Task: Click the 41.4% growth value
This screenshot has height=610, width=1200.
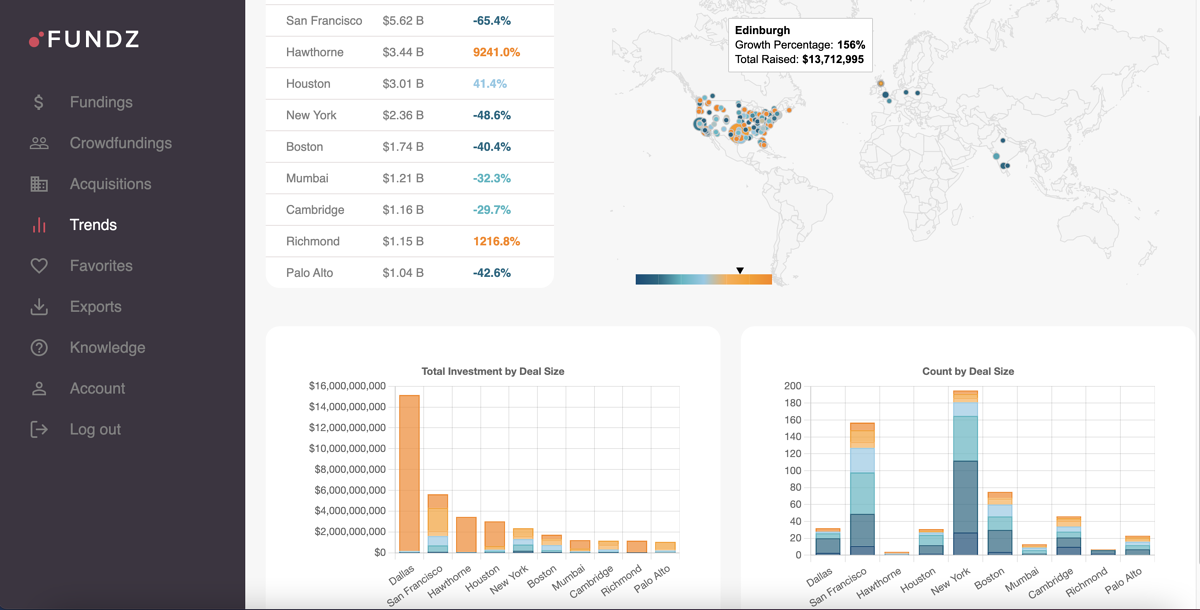Action: pos(490,84)
